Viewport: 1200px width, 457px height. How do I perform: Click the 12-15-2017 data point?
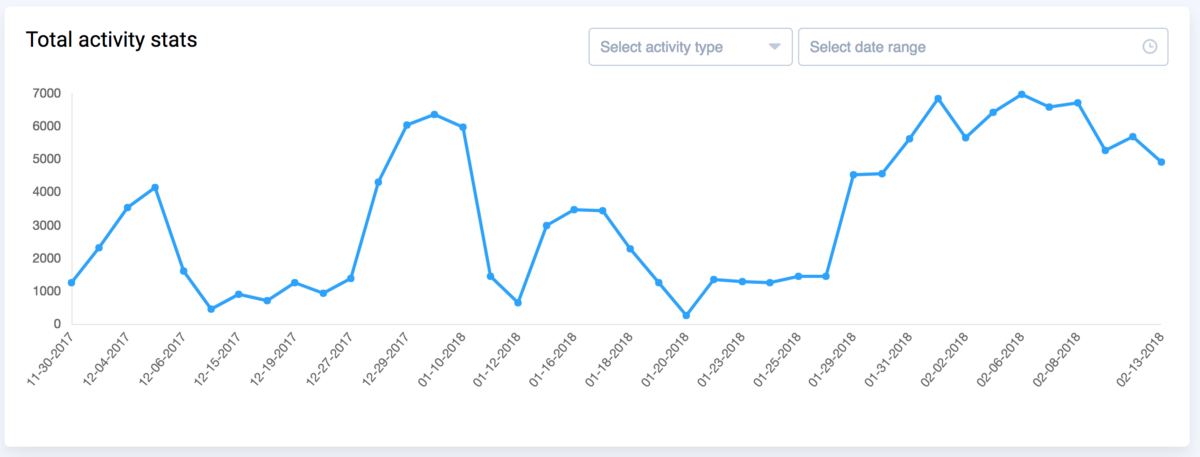(x=239, y=294)
